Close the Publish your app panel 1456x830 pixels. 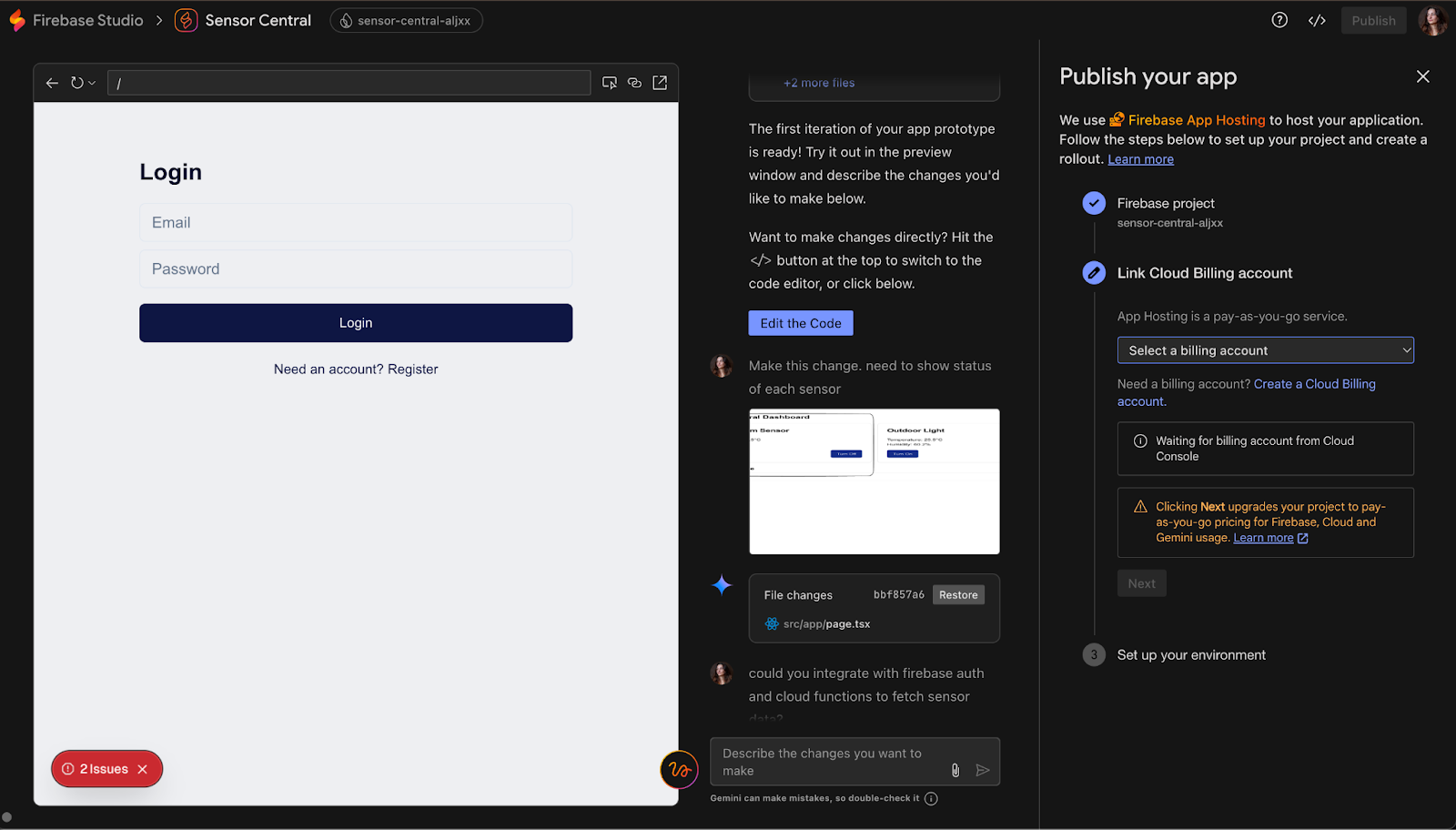coord(1423,76)
